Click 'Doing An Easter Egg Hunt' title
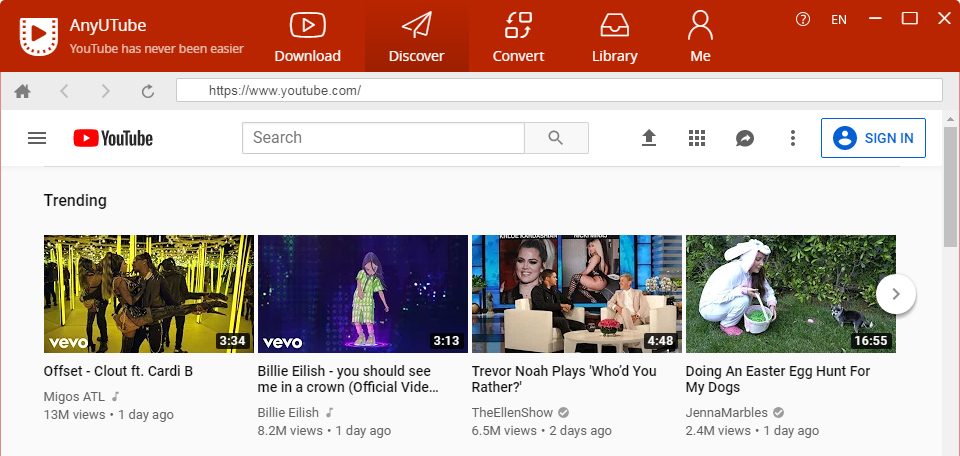Viewport: 960px width, 456px height. click(778, 379)
